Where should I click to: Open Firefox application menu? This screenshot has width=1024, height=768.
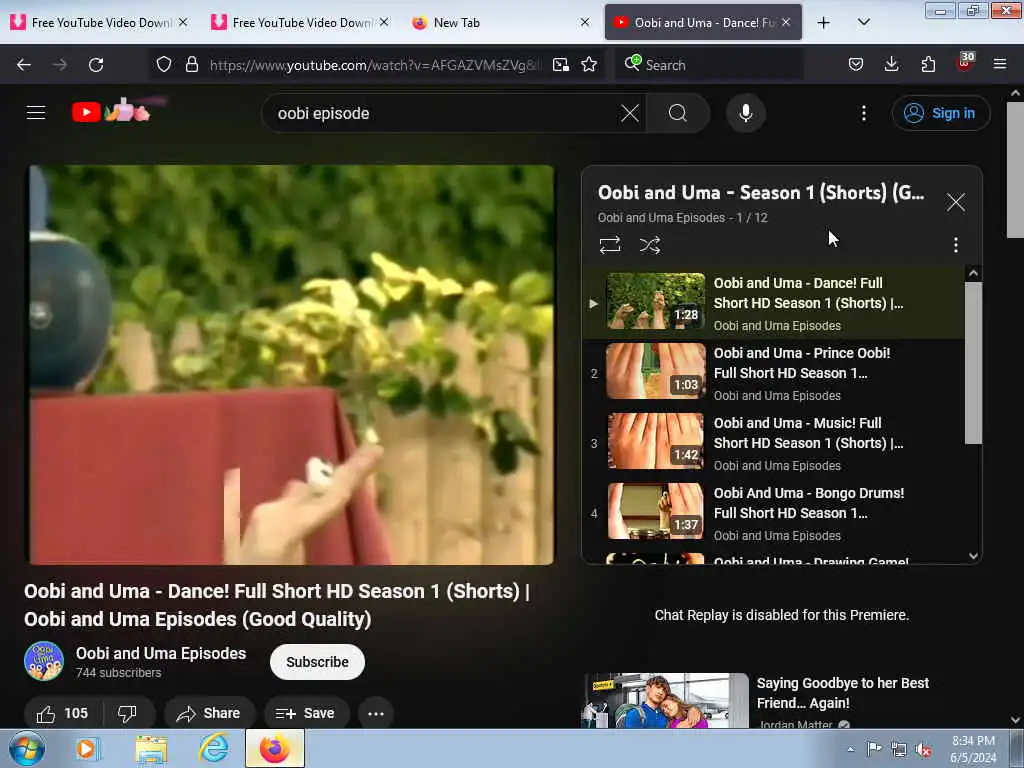tap(999, 64)
